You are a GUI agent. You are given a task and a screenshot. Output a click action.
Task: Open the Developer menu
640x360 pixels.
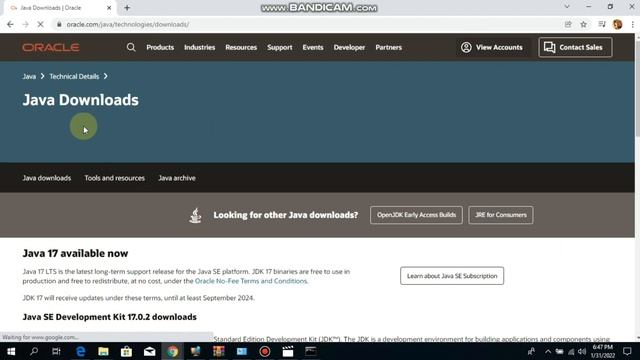point(349,47)
